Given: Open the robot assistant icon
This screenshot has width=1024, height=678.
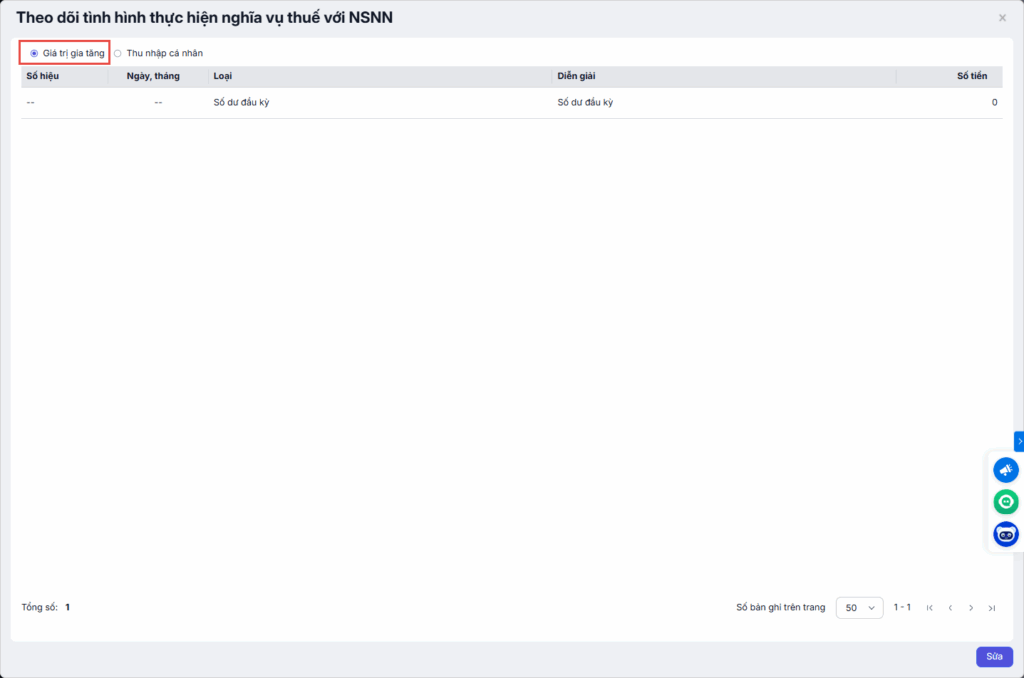Looking at the screenshot, I should click(x=1006, y=534).
